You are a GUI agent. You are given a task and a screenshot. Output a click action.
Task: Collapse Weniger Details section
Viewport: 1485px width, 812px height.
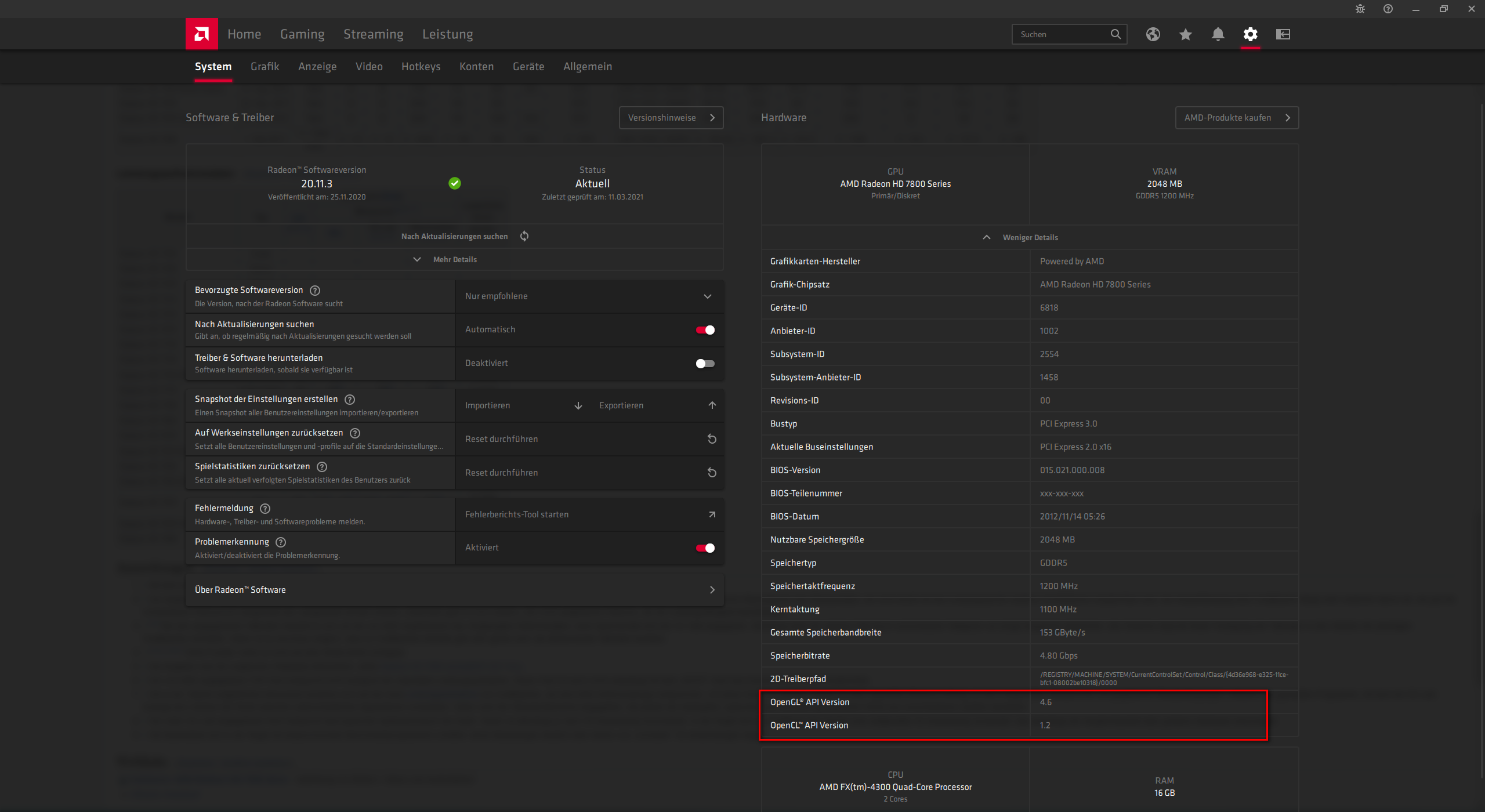tap(1030, 237)
